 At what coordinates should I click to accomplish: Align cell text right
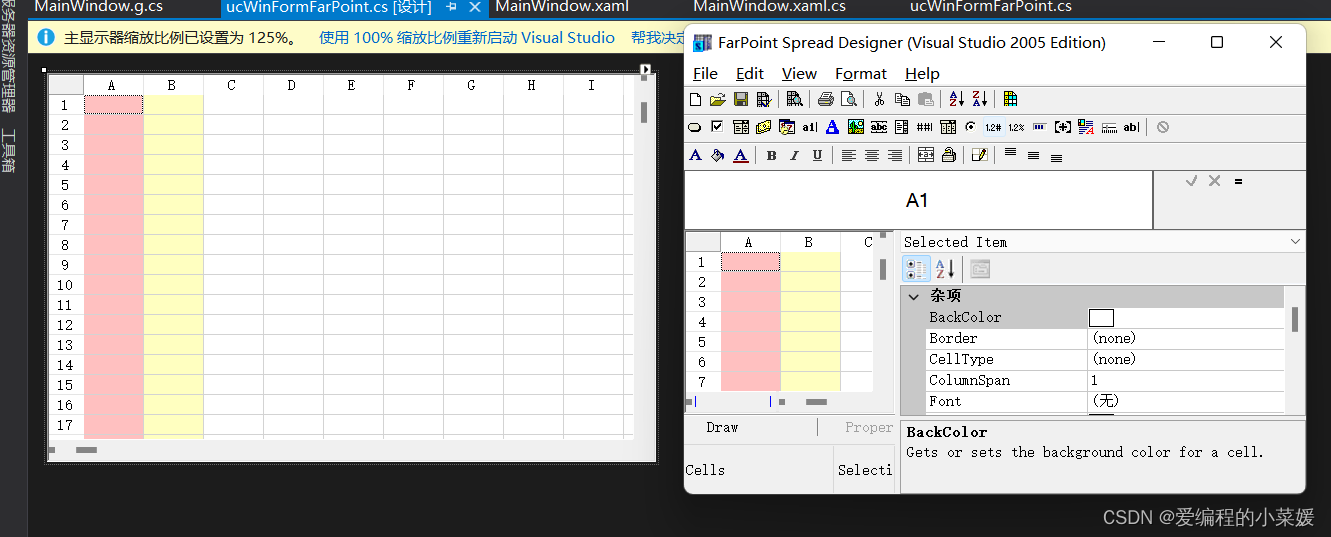[x=895, y=155]
